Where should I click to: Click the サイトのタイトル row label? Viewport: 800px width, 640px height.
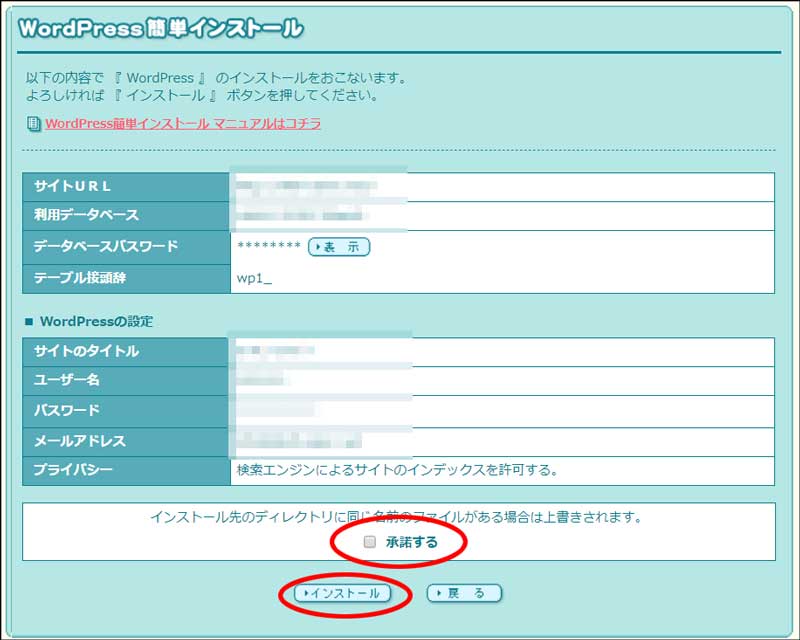point(87,352)
